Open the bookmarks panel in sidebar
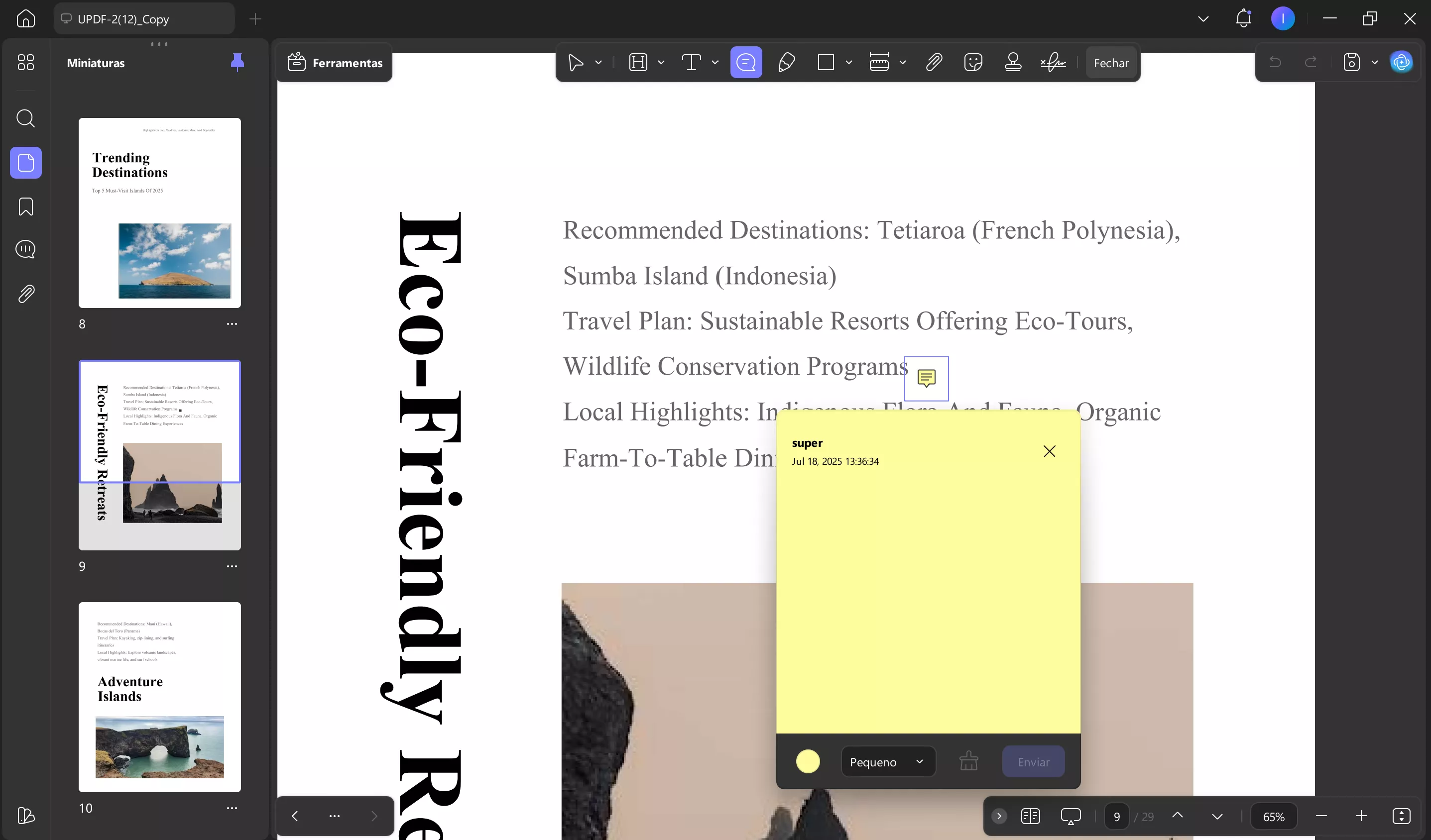The image size is (1431, 840). click(x=25, y=207)
